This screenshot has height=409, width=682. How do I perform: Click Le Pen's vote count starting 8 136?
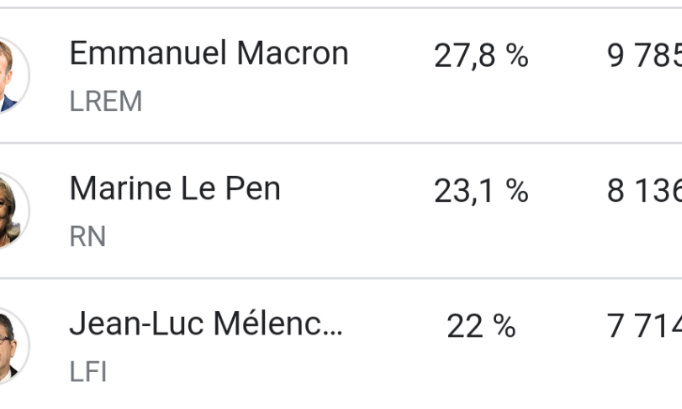click(644, 191)
